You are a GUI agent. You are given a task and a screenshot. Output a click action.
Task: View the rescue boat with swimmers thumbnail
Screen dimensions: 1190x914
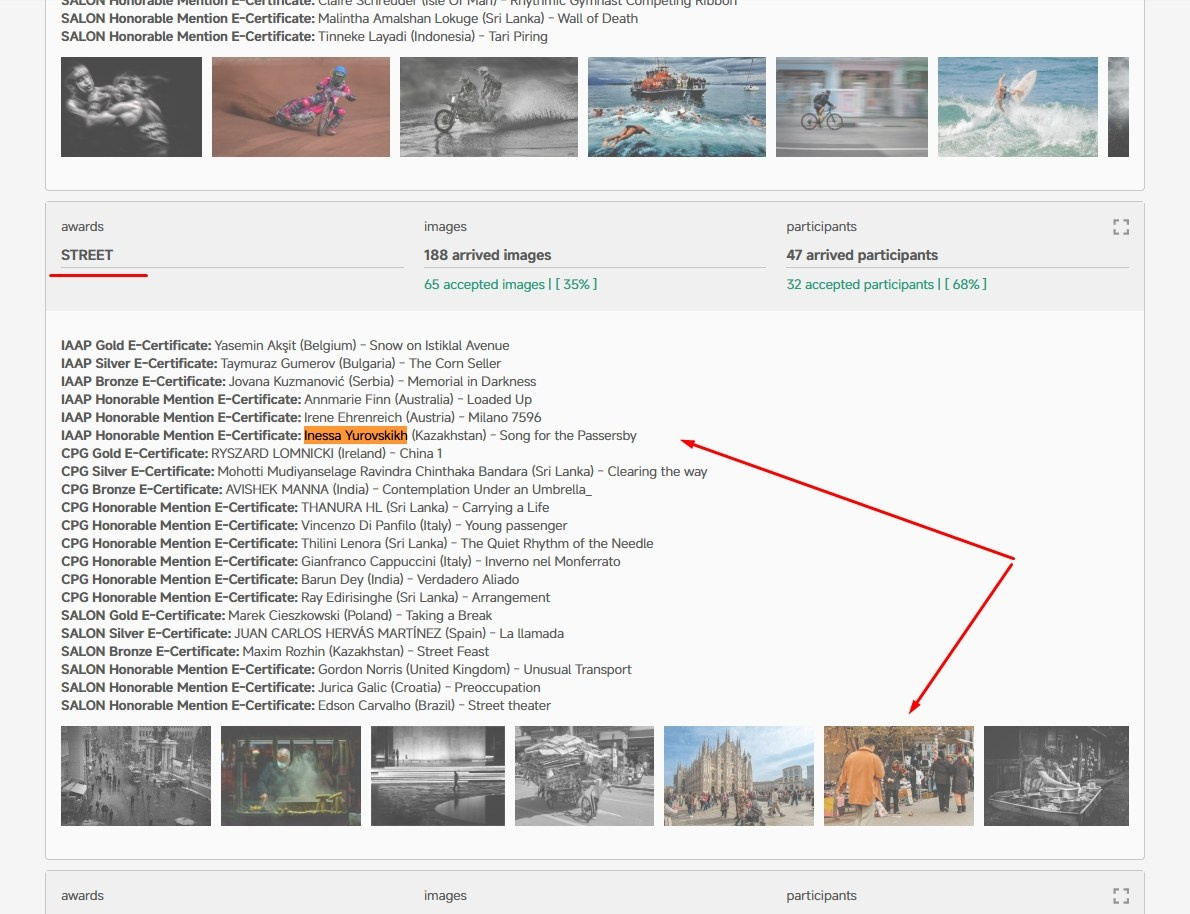click(x=676, y=107)
